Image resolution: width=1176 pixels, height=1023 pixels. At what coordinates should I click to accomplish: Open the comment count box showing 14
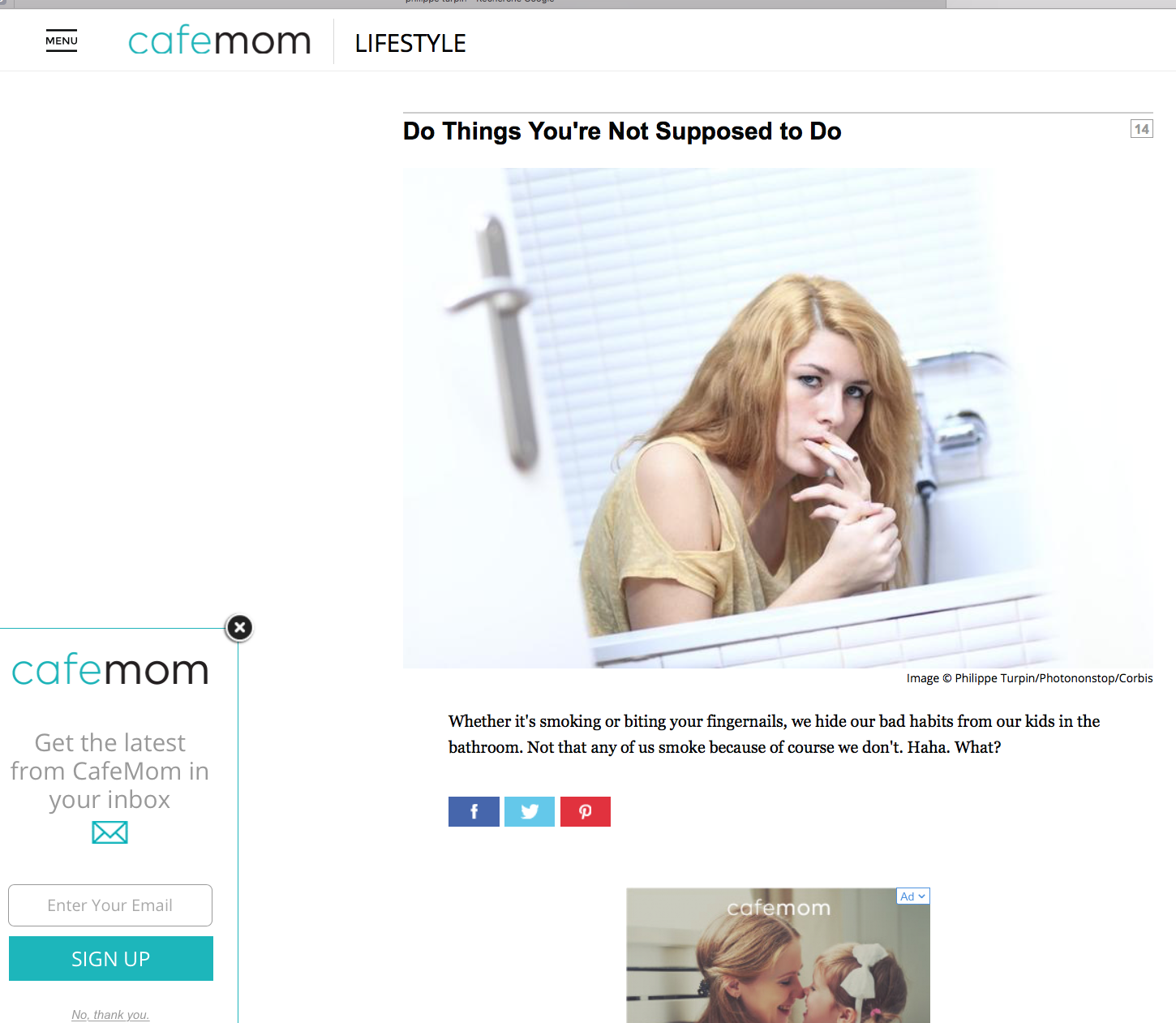click(1142, 129)
